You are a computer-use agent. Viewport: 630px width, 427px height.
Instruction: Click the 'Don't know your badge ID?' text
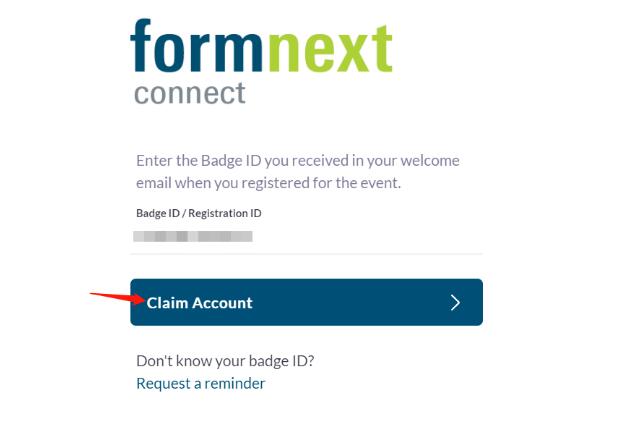(x=231, y=361)
